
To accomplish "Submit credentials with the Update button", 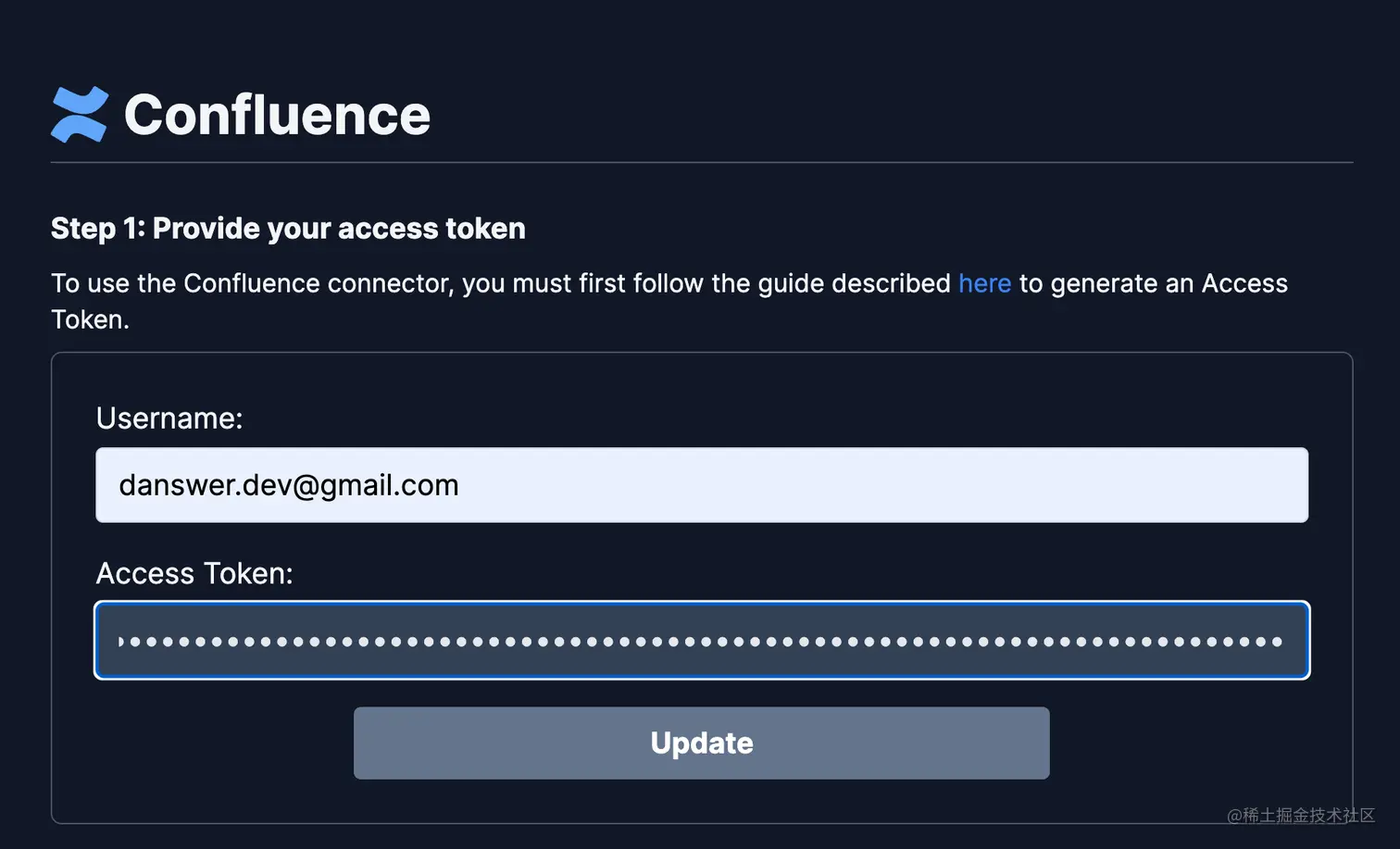I will [x=702, y=743].
